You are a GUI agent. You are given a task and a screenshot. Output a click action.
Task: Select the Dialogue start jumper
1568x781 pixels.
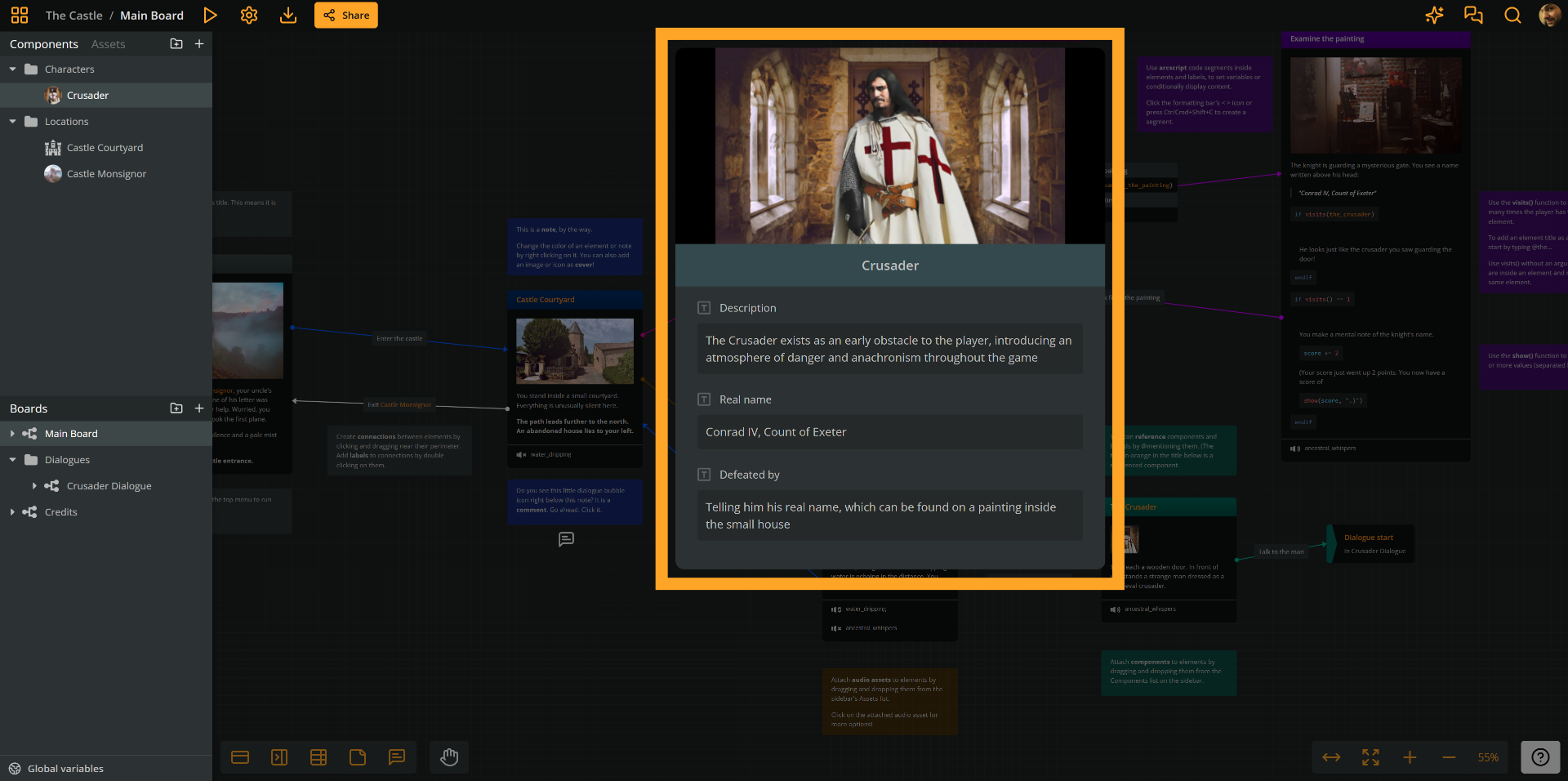[1372, 543]
